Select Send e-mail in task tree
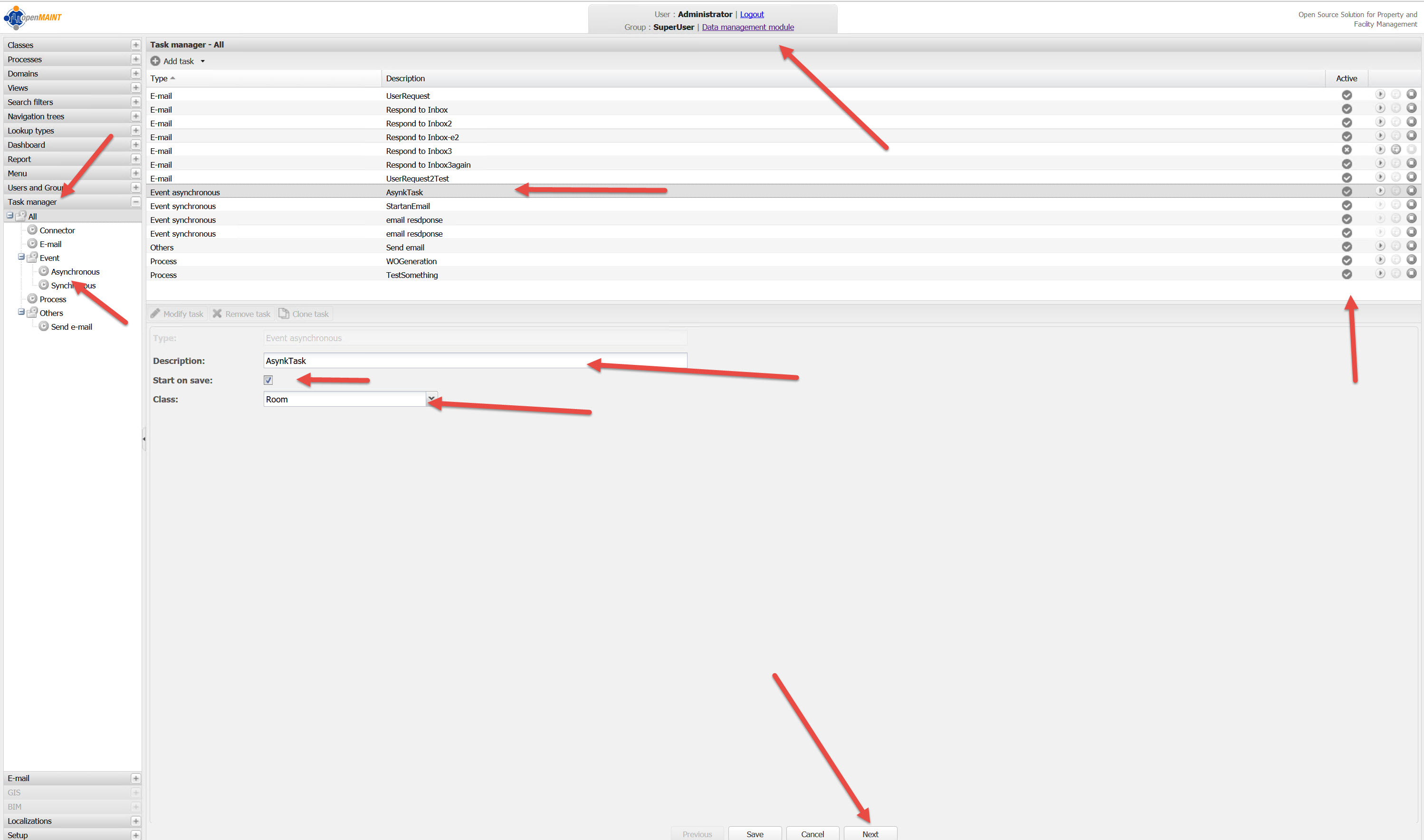Screen dimensions: 1424x840 pos(71,327)
